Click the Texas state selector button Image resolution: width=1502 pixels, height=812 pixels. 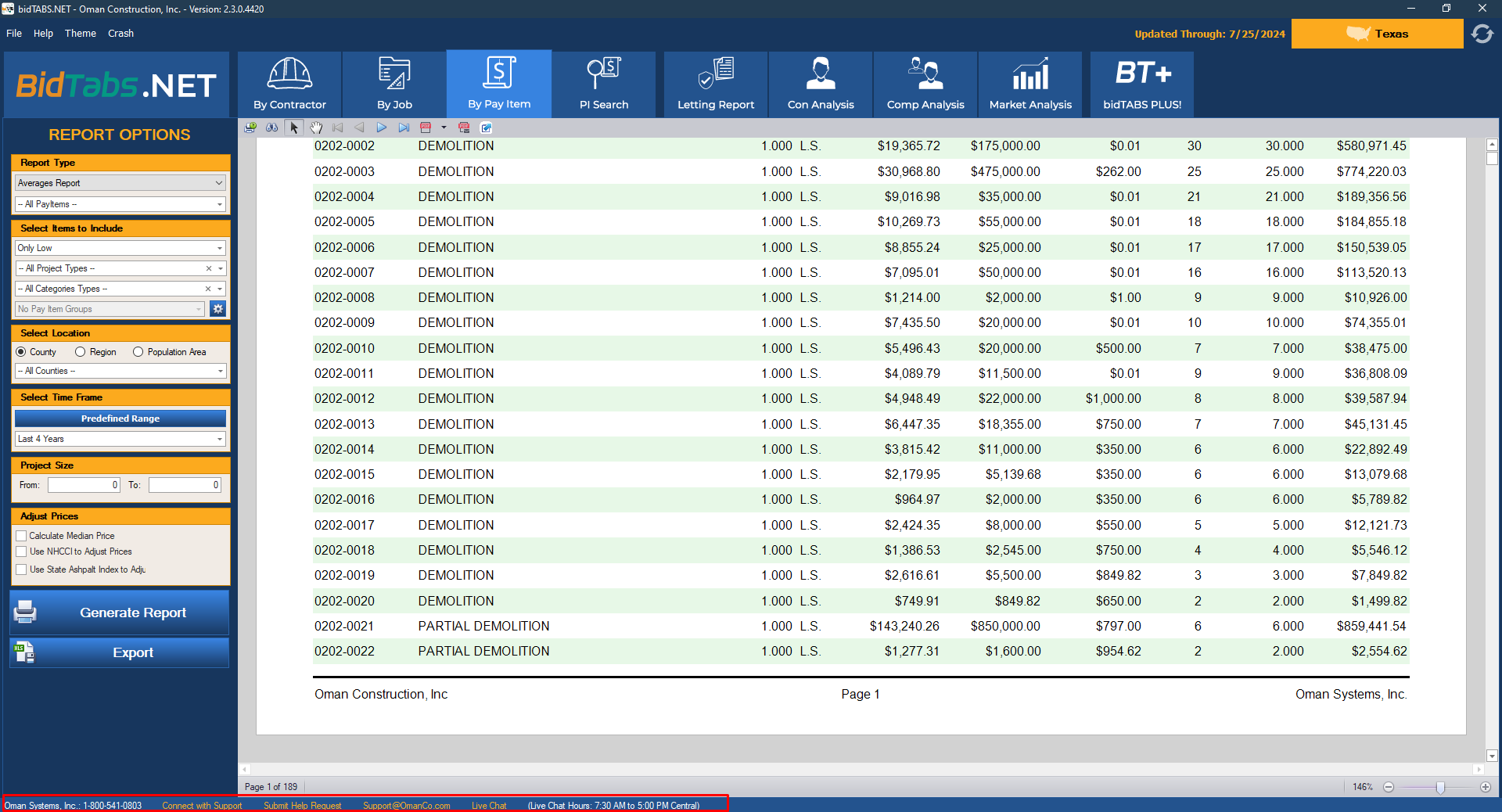pos(1377,34)
